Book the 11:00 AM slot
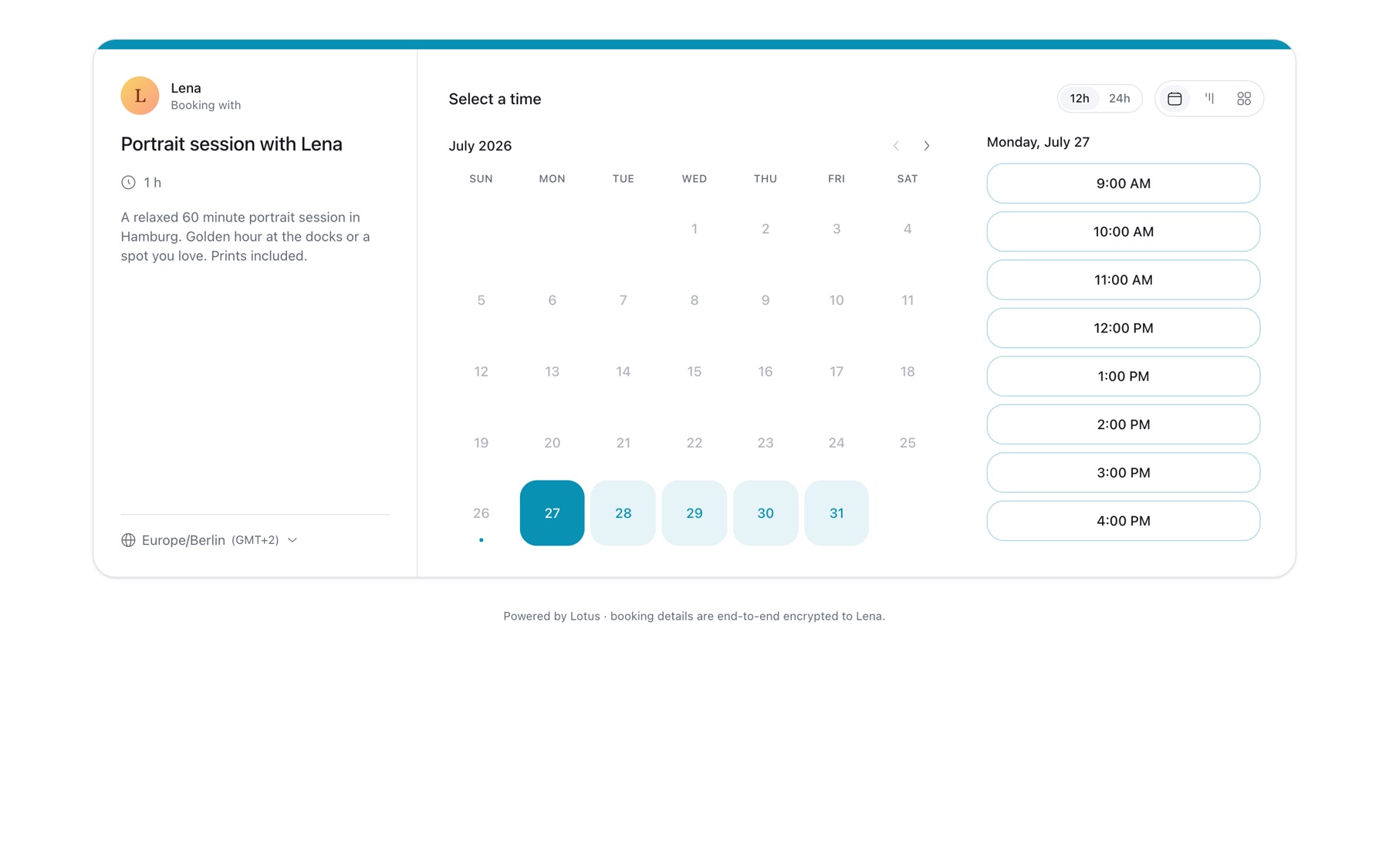Viewport: 1389px width, 868px height. pyautogui.click(x=1123, y=280)
